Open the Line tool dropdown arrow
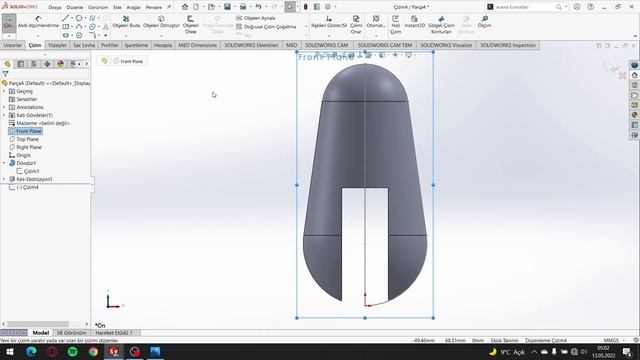 pyautogui.click(x=72, y=18)
